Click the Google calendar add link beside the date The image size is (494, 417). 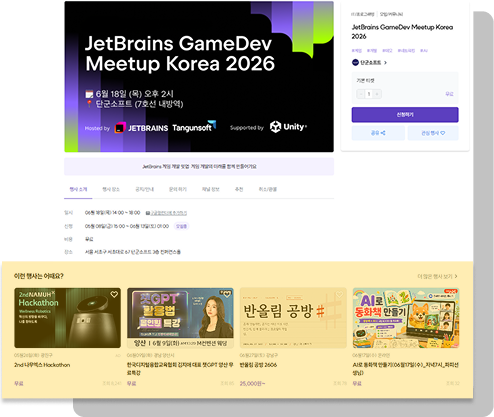click(x=166, y=213)
